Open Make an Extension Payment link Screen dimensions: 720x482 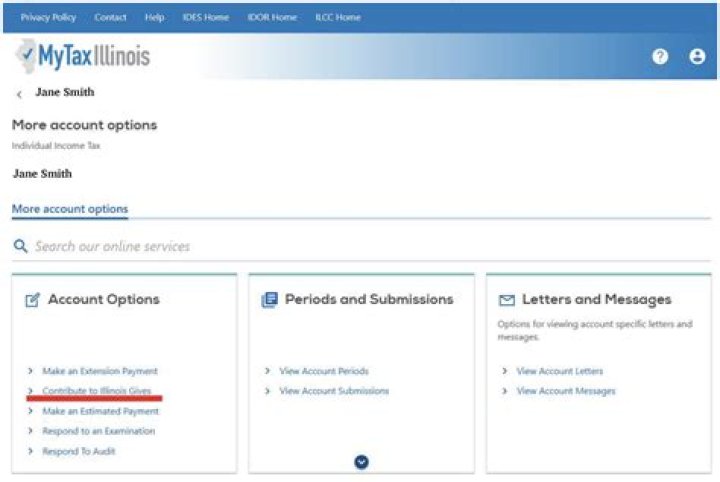click(x=100, y=371)
